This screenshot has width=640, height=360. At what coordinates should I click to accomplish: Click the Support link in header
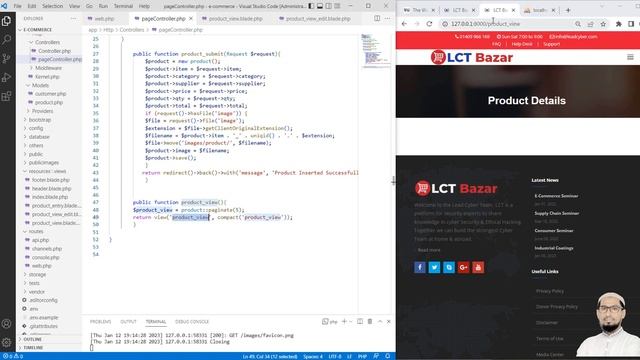(x=551, y=44)
